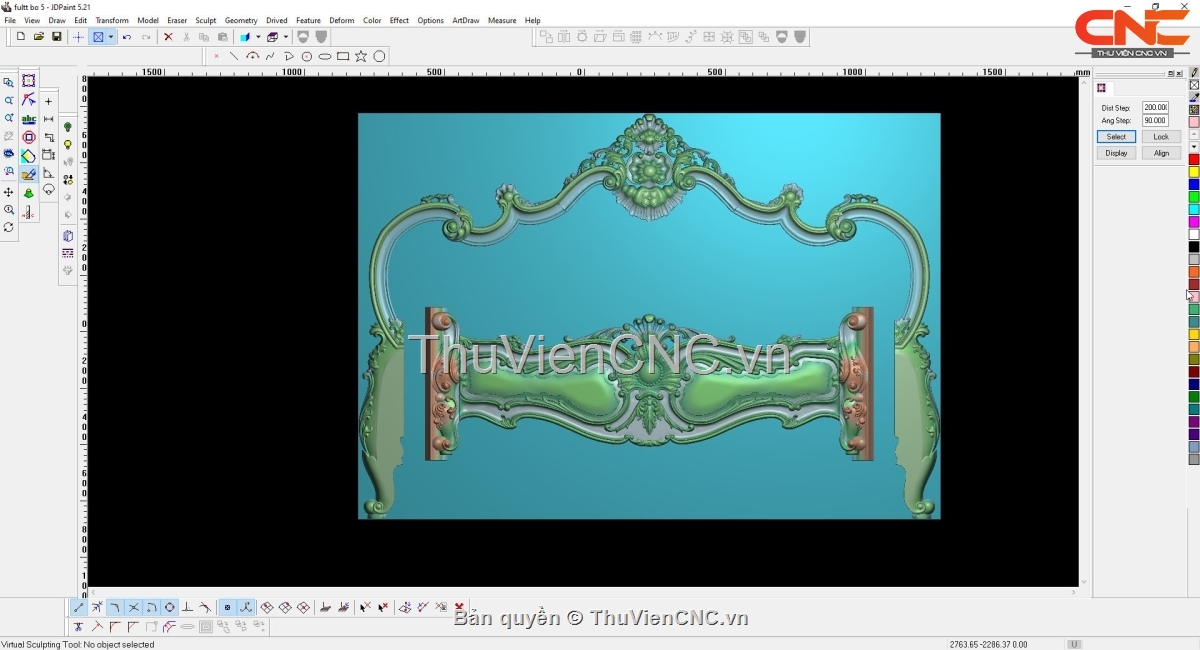Click the yellow light bulb icon

click(x=68, y=145)
